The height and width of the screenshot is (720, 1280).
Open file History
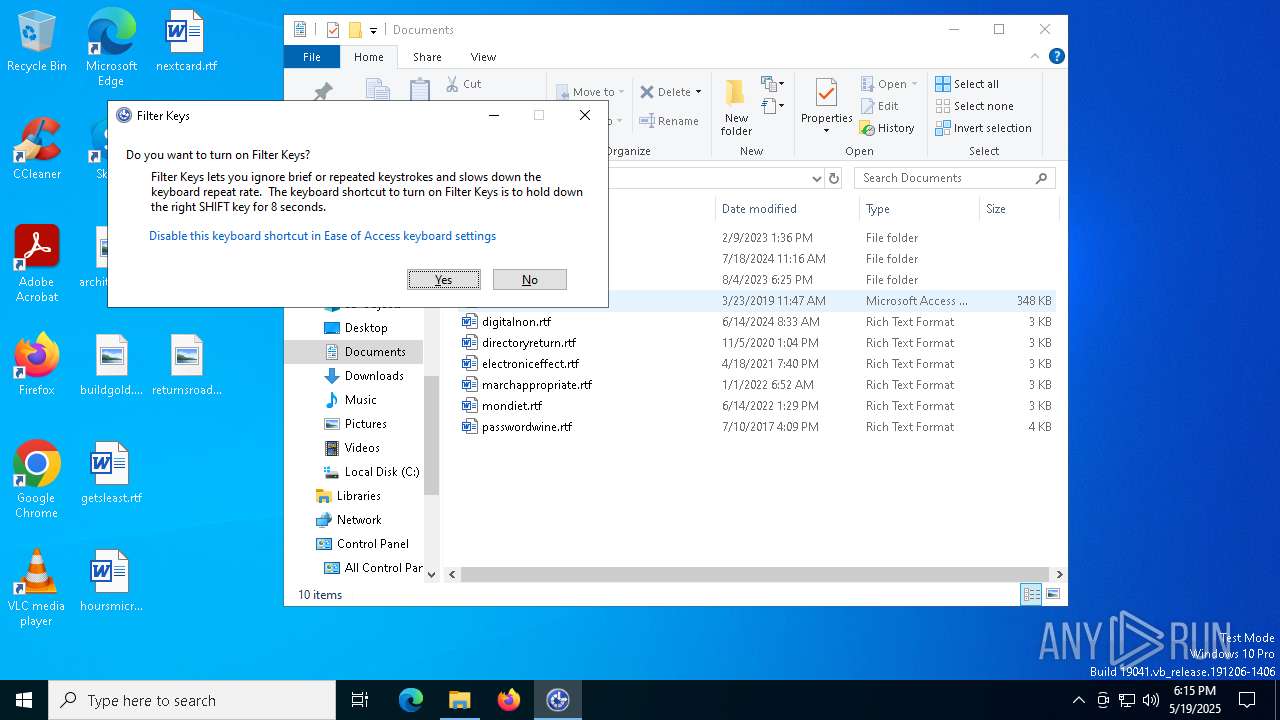click(887, 128)
